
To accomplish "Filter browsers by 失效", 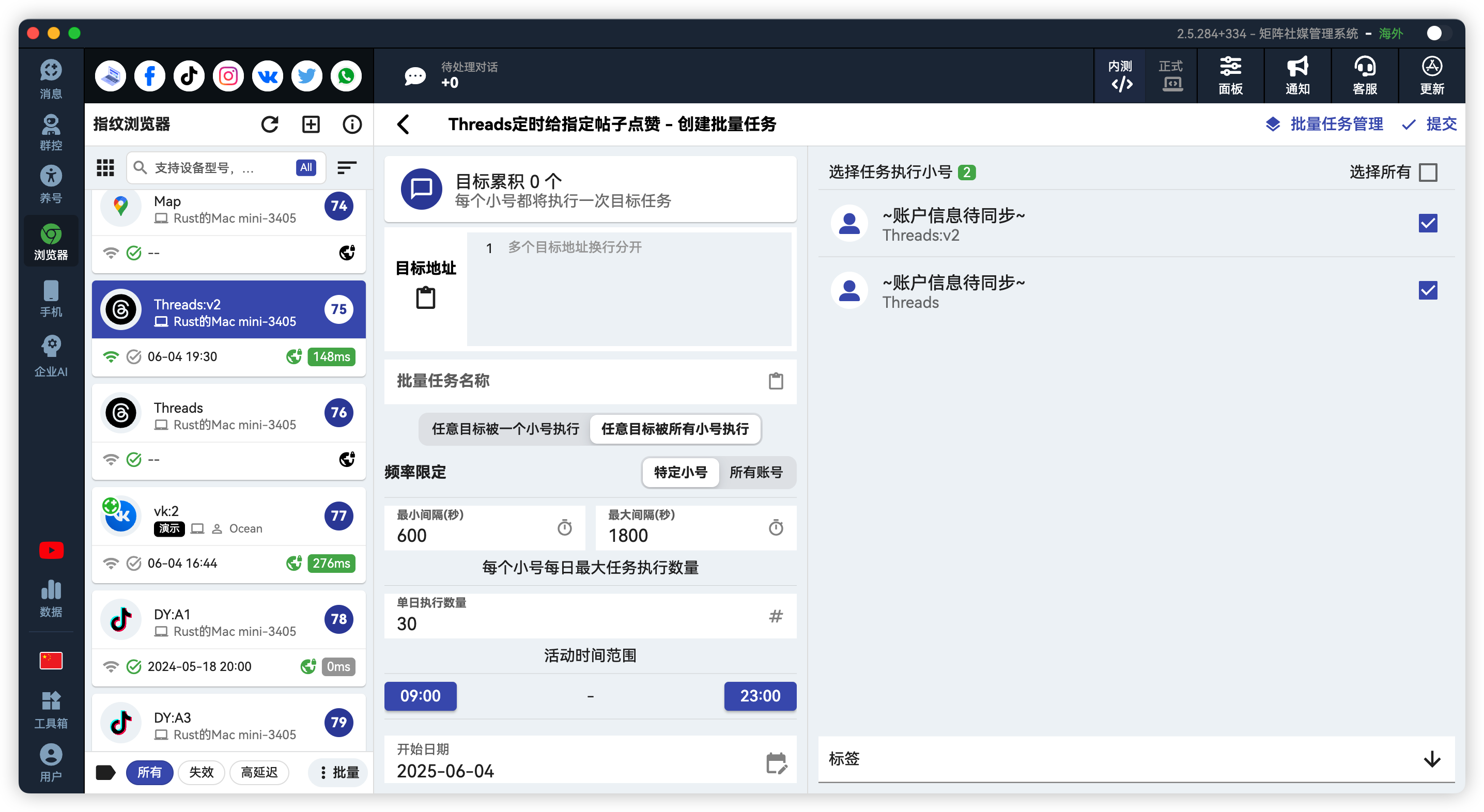I will [x=201, y=772].
